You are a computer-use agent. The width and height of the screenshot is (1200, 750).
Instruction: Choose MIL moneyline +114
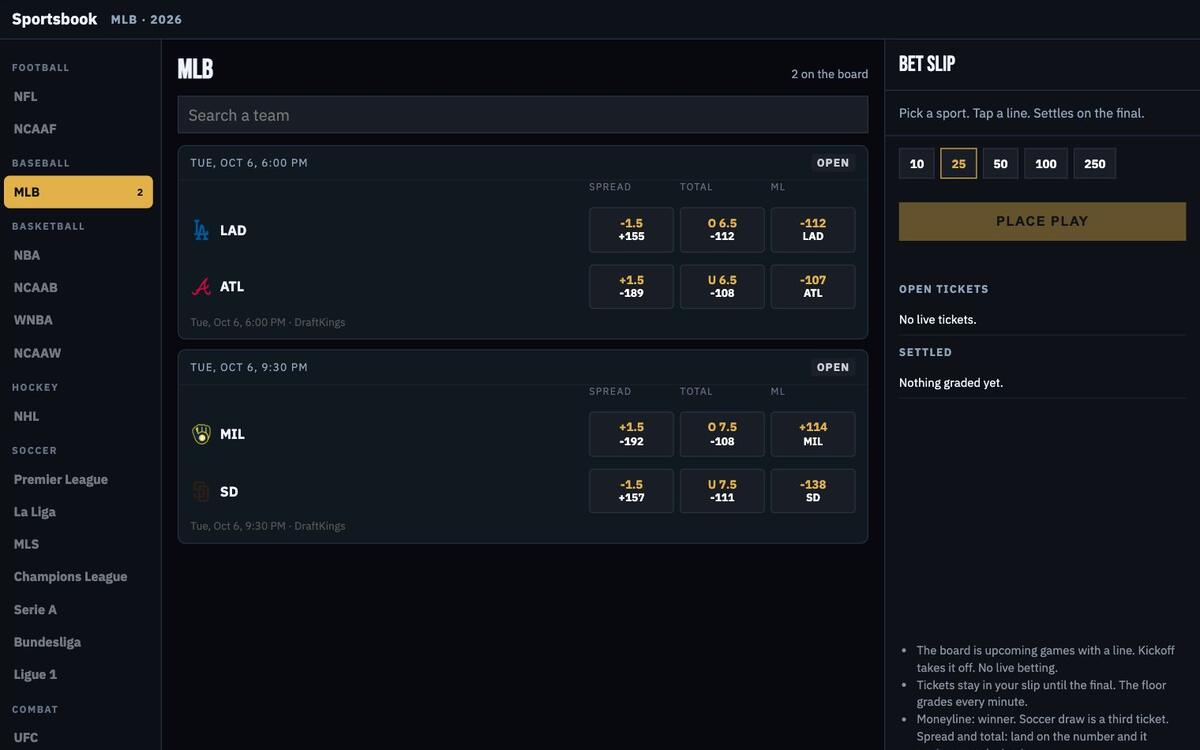tap(813, 434)
